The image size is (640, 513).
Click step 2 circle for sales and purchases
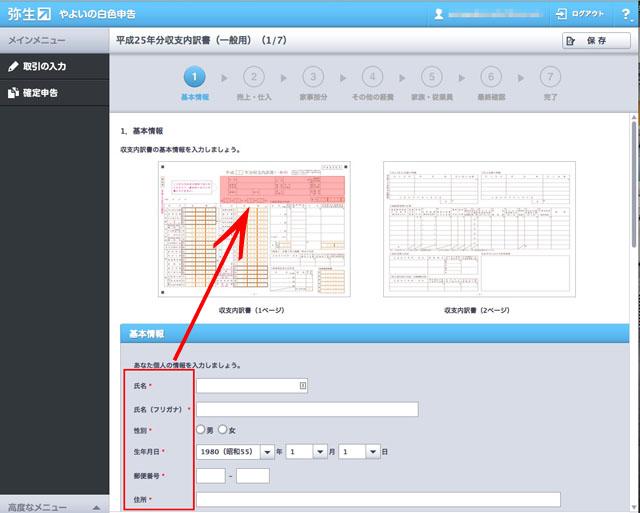[x=254, y=77]
